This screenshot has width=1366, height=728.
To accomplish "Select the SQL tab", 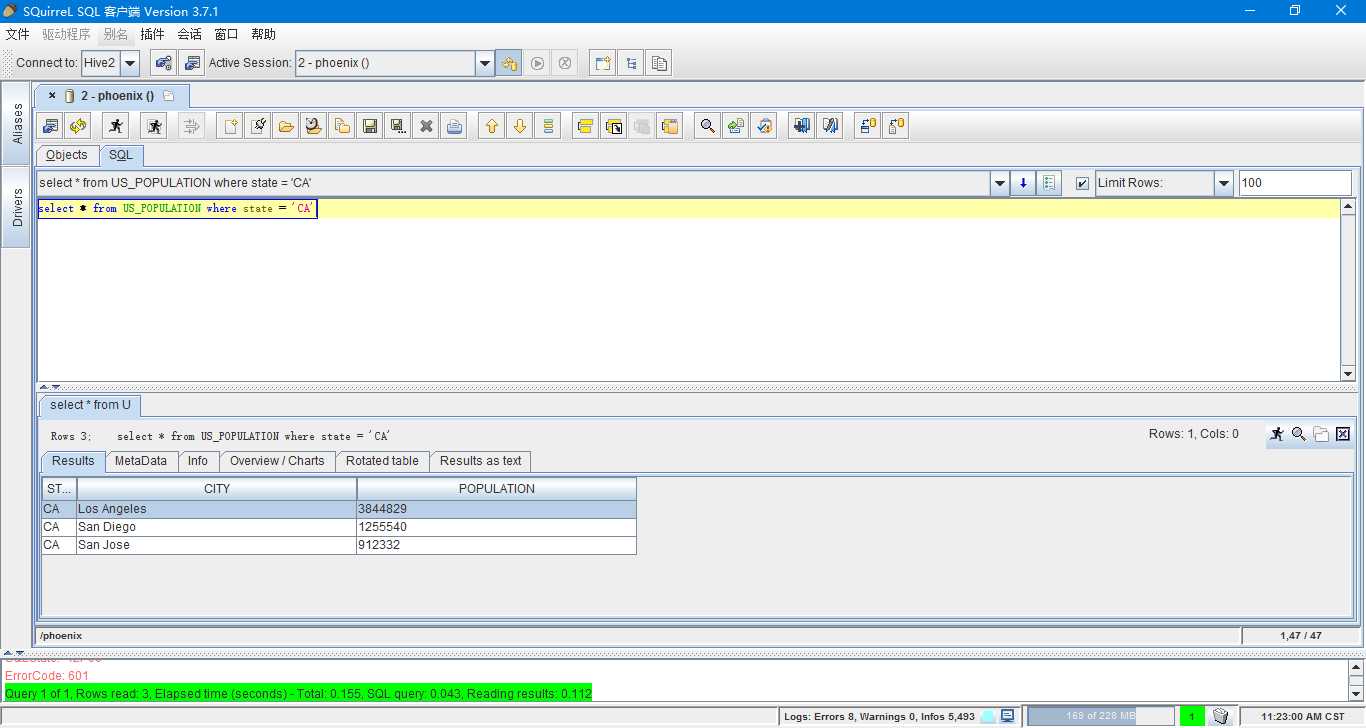I will click(x=121, y=155).
